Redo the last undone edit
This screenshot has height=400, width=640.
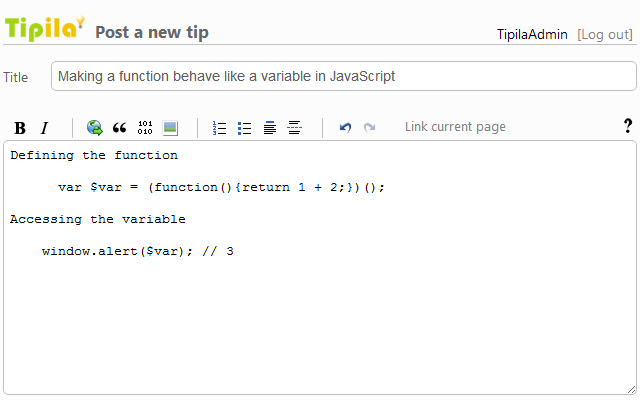tap(370, 128)
